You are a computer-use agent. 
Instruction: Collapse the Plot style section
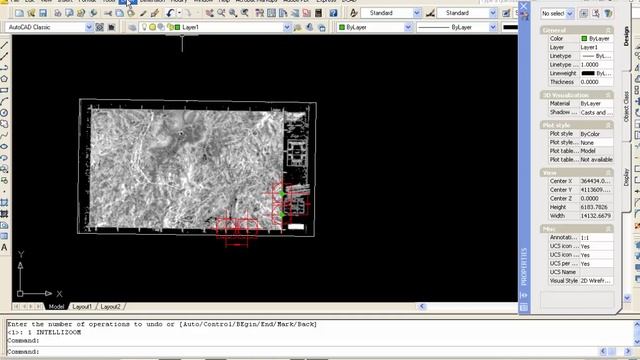[x=609, y=125]
